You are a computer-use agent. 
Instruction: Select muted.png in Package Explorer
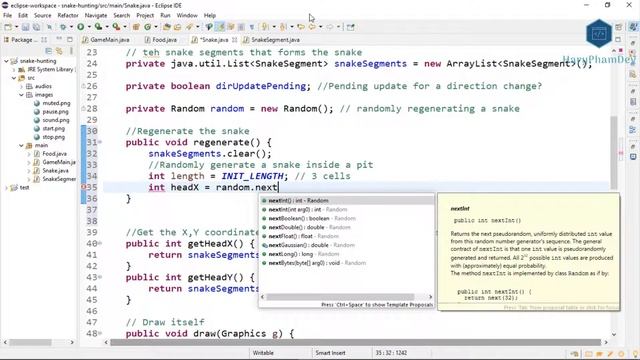(x=52, y=103)
